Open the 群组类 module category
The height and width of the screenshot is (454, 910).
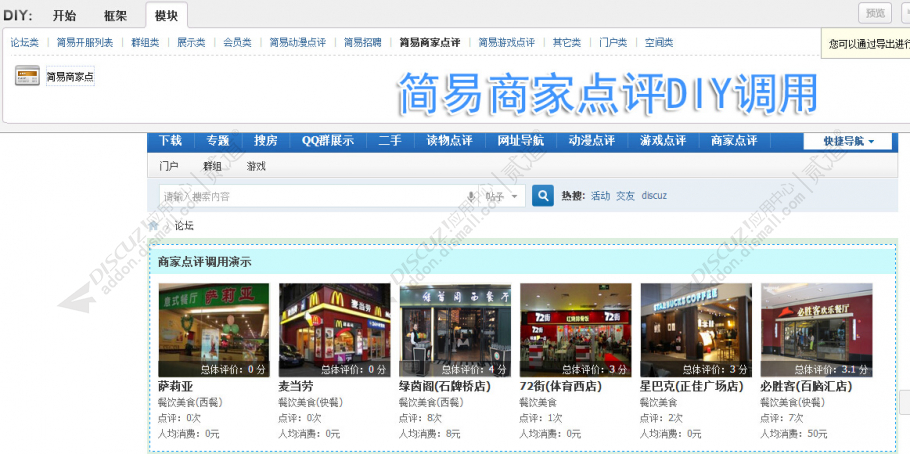145,42
